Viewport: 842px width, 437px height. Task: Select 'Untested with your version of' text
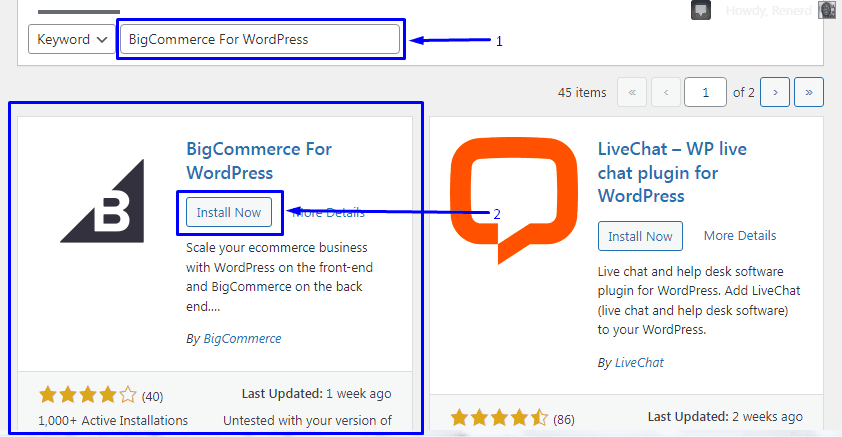pos(307,420)
